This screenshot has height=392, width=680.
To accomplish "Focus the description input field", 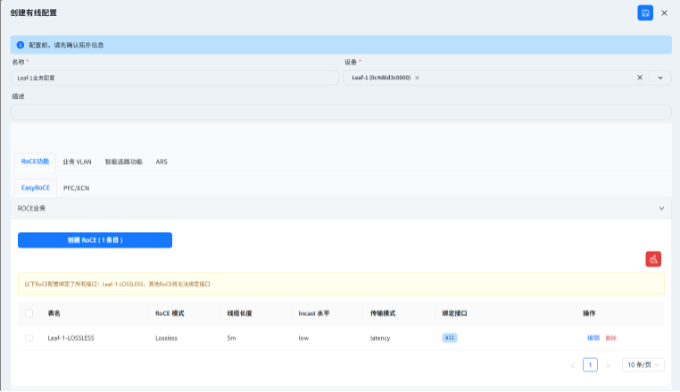I will pyautogui.click(x=341, y=112).
